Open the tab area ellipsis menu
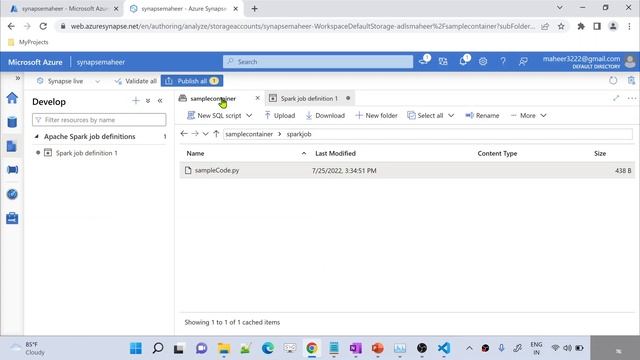Viewport: 640px width, 360px height. (632, 98)
